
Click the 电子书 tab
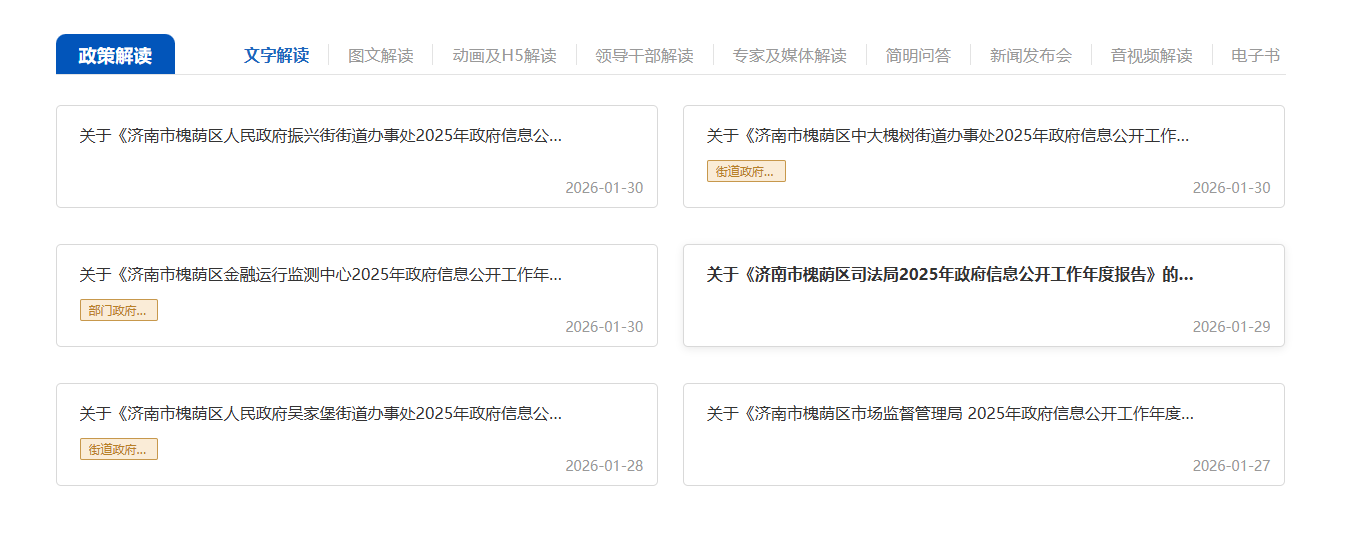[x=1255, y=55]
